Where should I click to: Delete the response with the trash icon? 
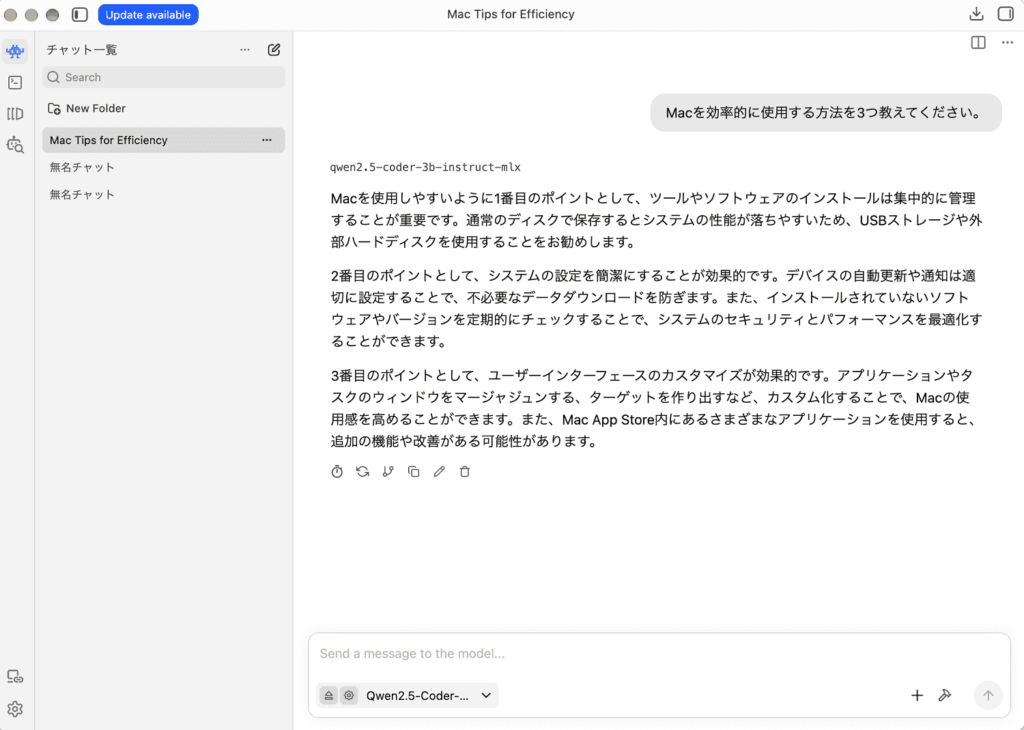[465, 471]
